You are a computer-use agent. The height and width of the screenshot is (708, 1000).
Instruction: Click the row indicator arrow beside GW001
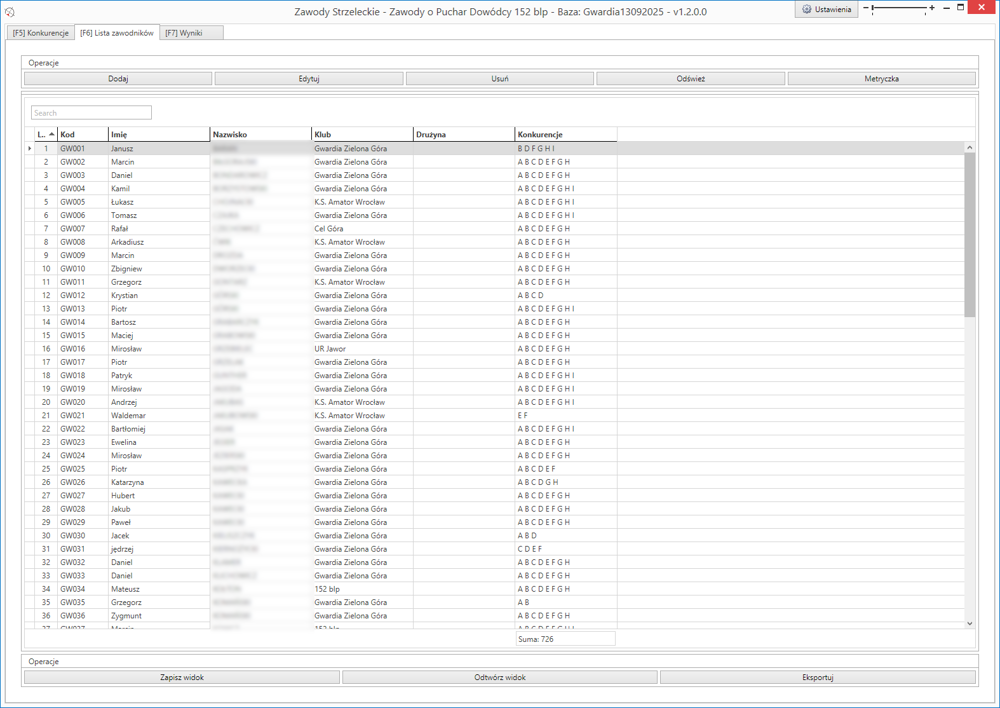pos(29,149)
